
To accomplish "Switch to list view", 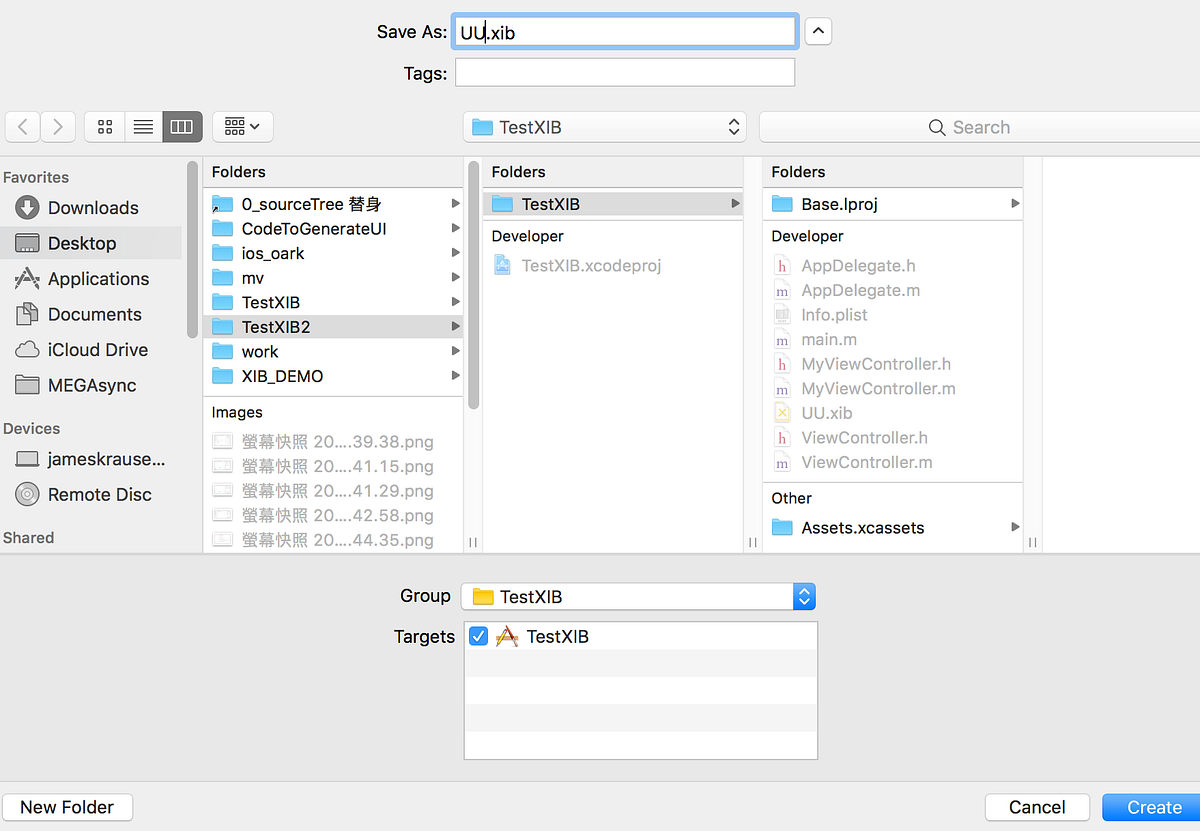I will point(142,126).
